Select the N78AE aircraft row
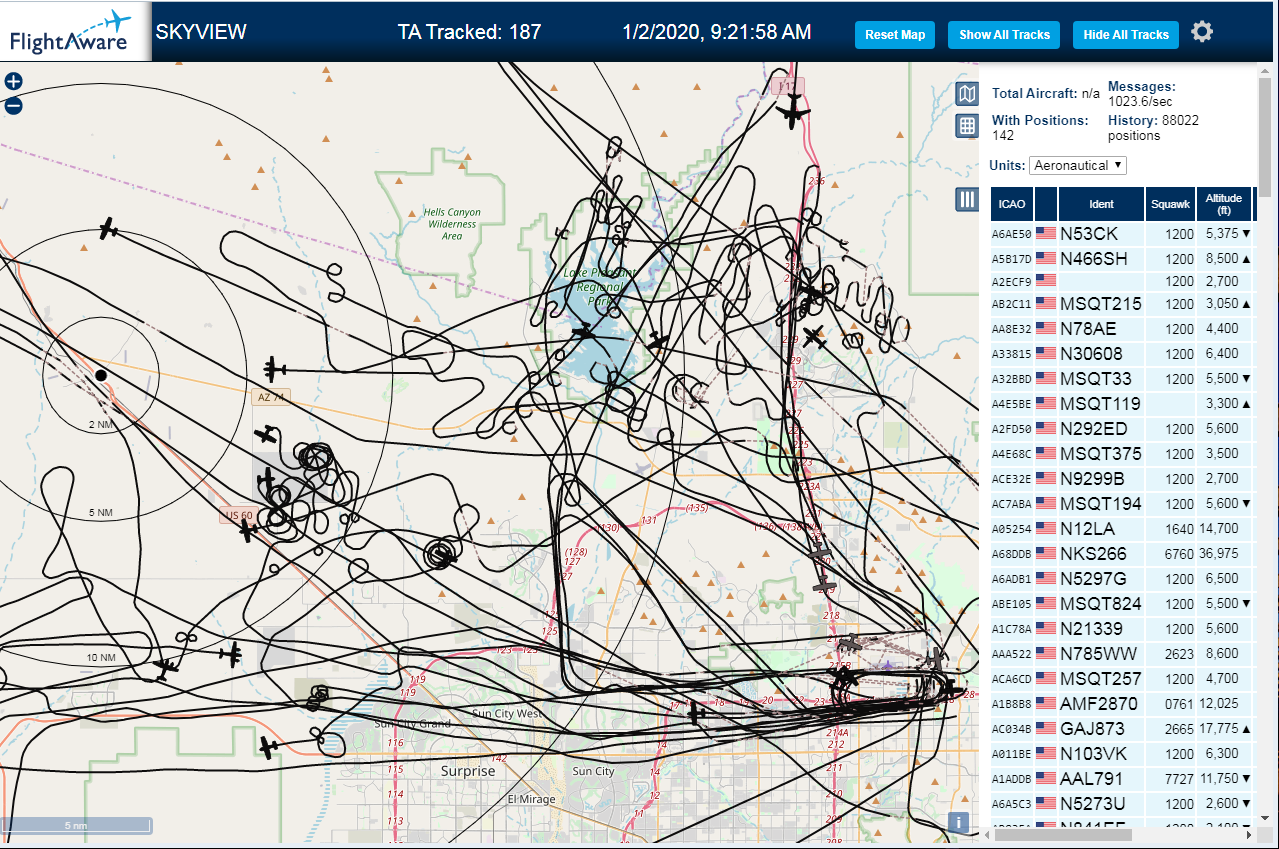Screen dimensions: 1279x849 (x=1122, y=328)
